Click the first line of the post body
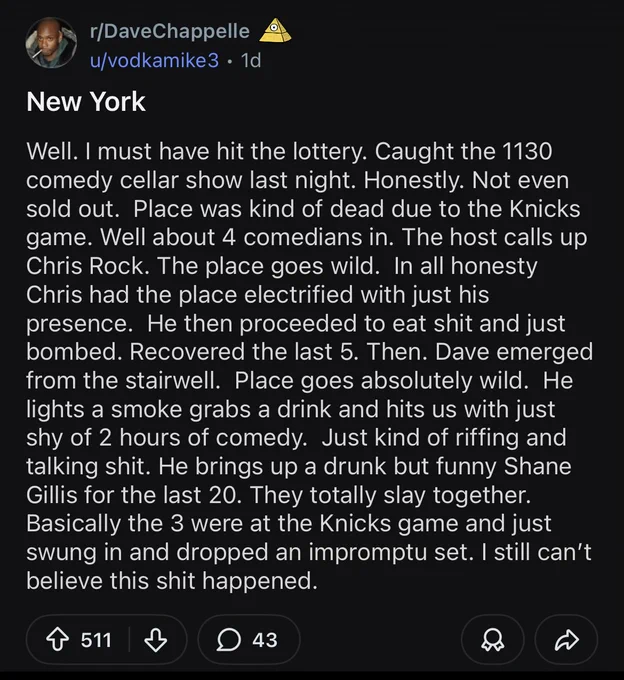 (x=289, y=152)
